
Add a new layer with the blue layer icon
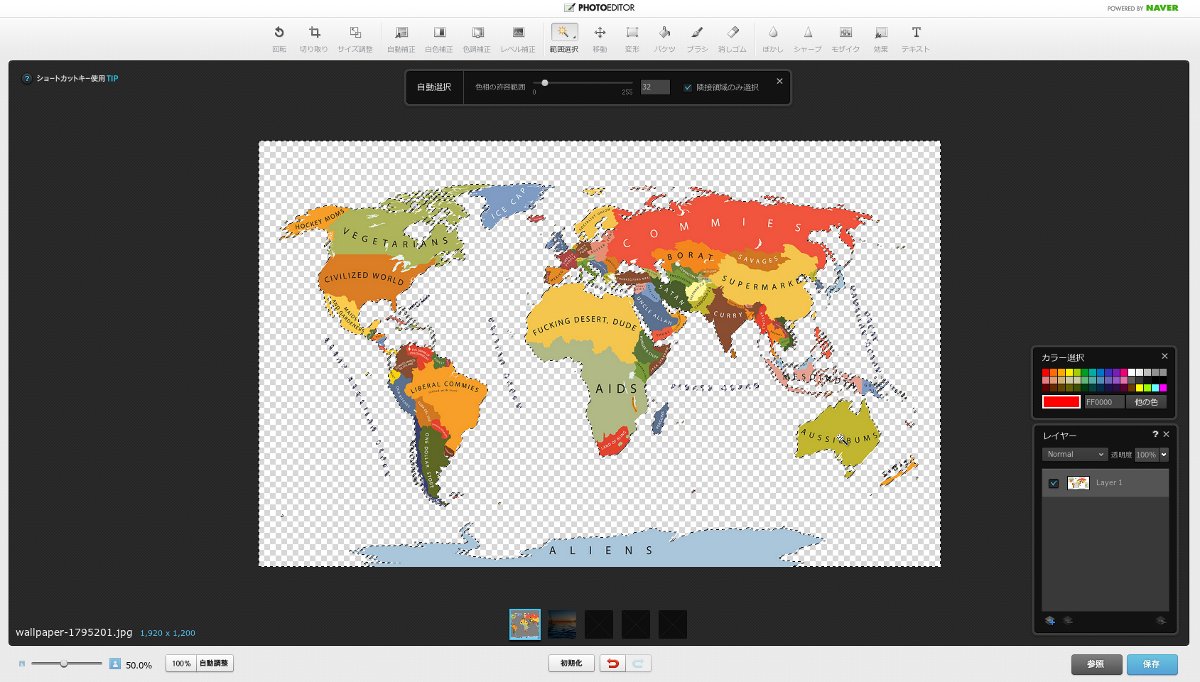tap(1050, 621)
